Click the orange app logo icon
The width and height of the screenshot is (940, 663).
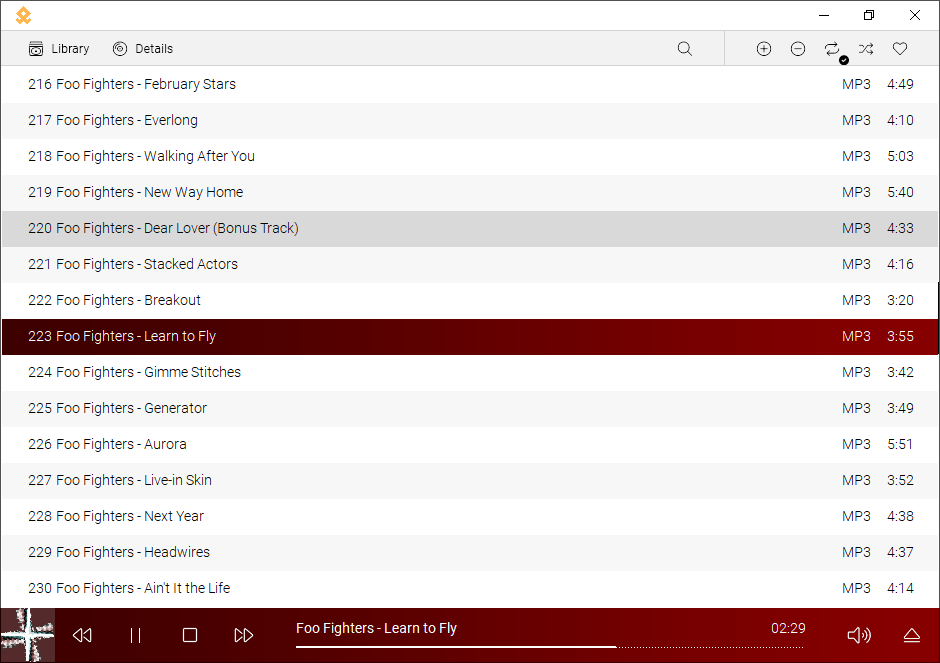pyautogui.click(x=23, y=15)
